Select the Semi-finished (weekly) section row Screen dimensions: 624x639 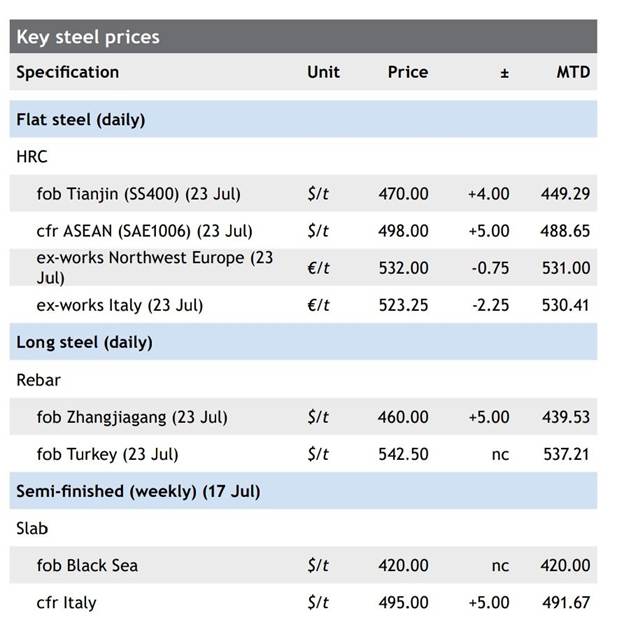coord(138,491)
